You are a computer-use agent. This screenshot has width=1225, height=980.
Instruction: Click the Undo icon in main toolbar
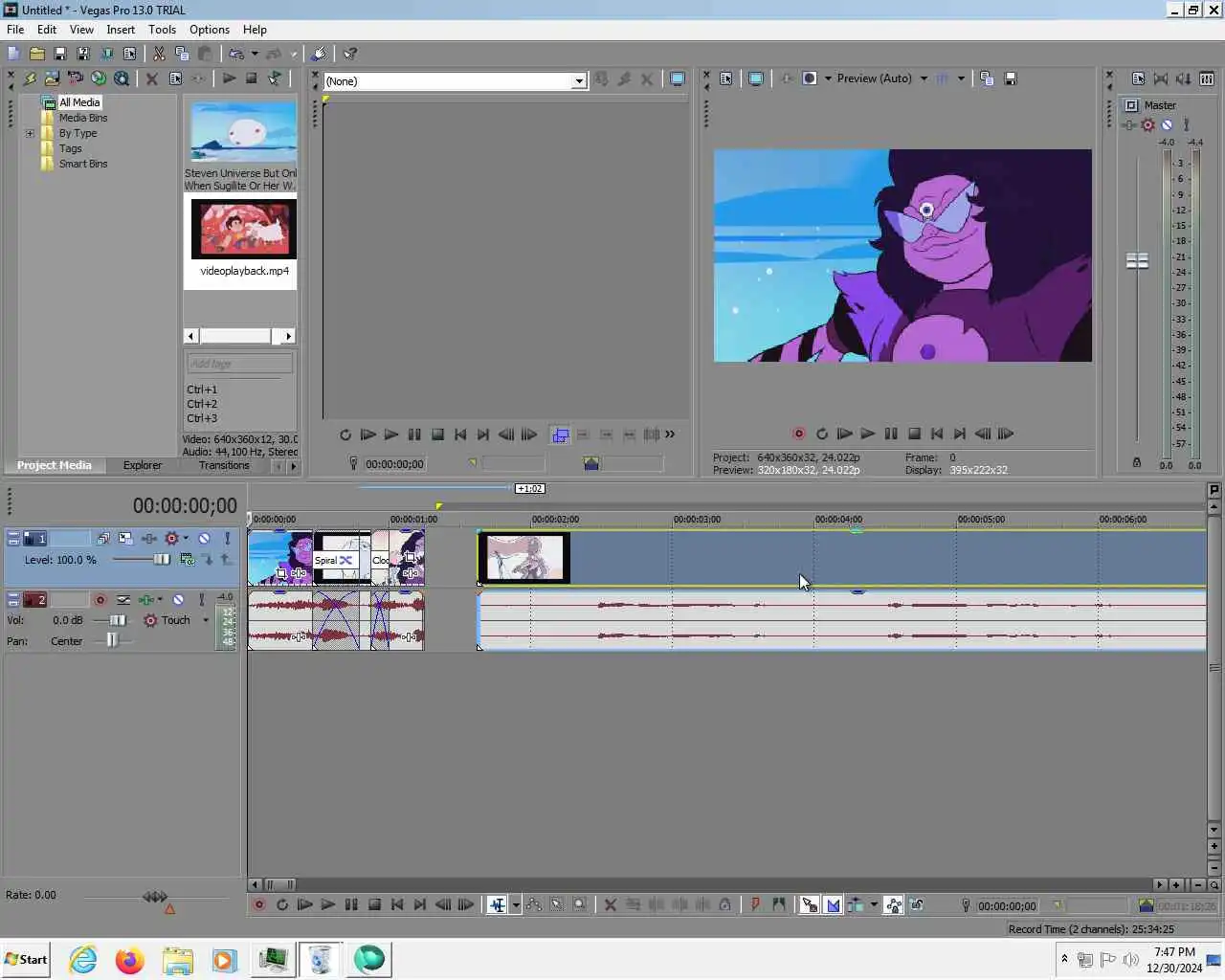point(235,54)
